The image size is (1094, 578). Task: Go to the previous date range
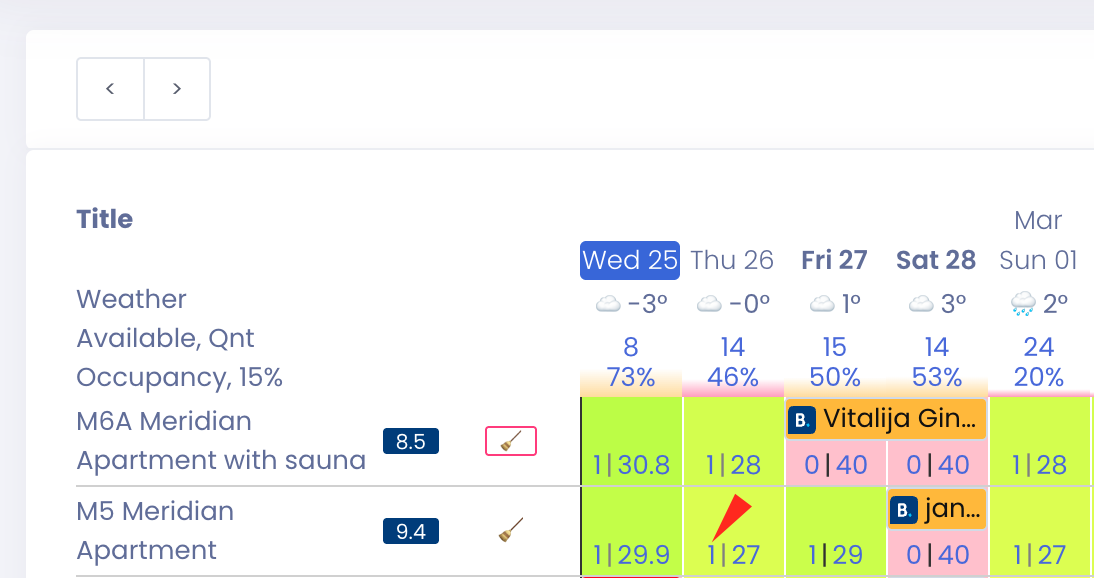[110, 88]
